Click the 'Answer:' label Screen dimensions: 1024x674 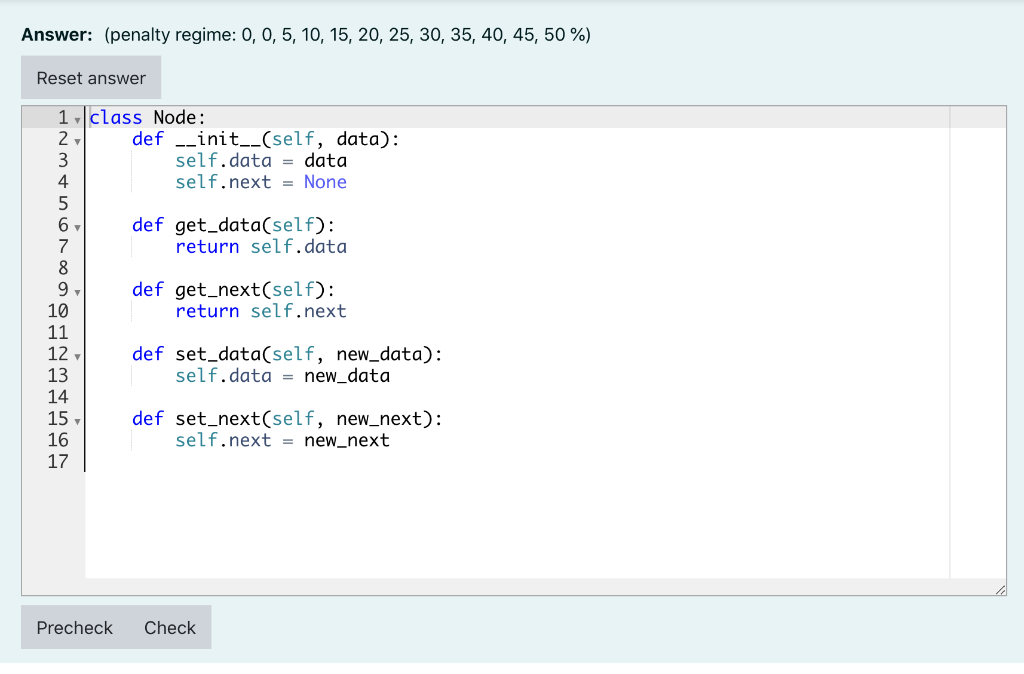[57, 35]
